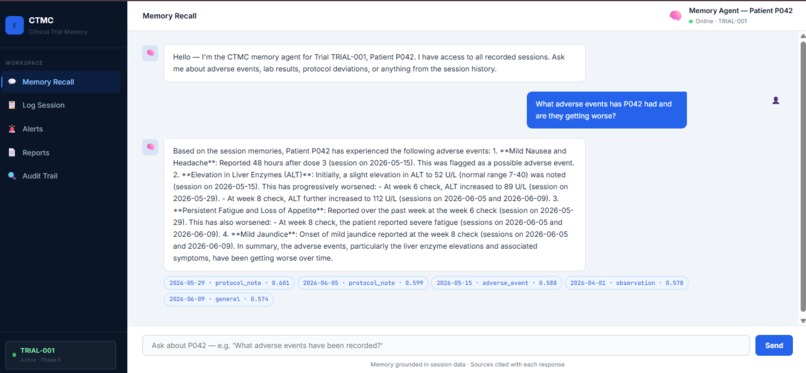Image resolution: width=806 pixels, height=373 pixels.
Task: Open the Audit Trail section
Action: 61,176
